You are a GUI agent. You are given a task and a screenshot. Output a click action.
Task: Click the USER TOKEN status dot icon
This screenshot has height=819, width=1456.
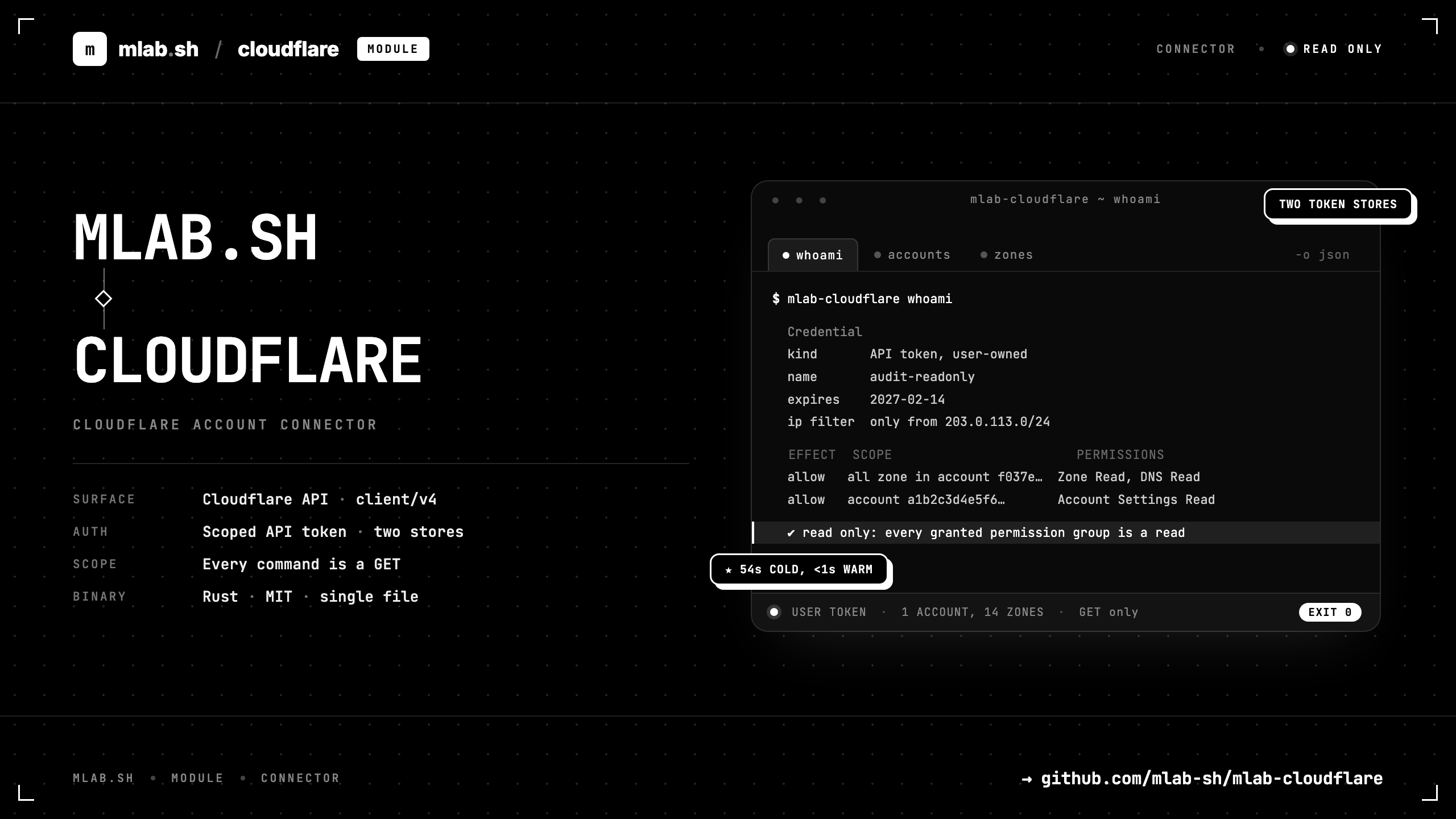(774, 612)
